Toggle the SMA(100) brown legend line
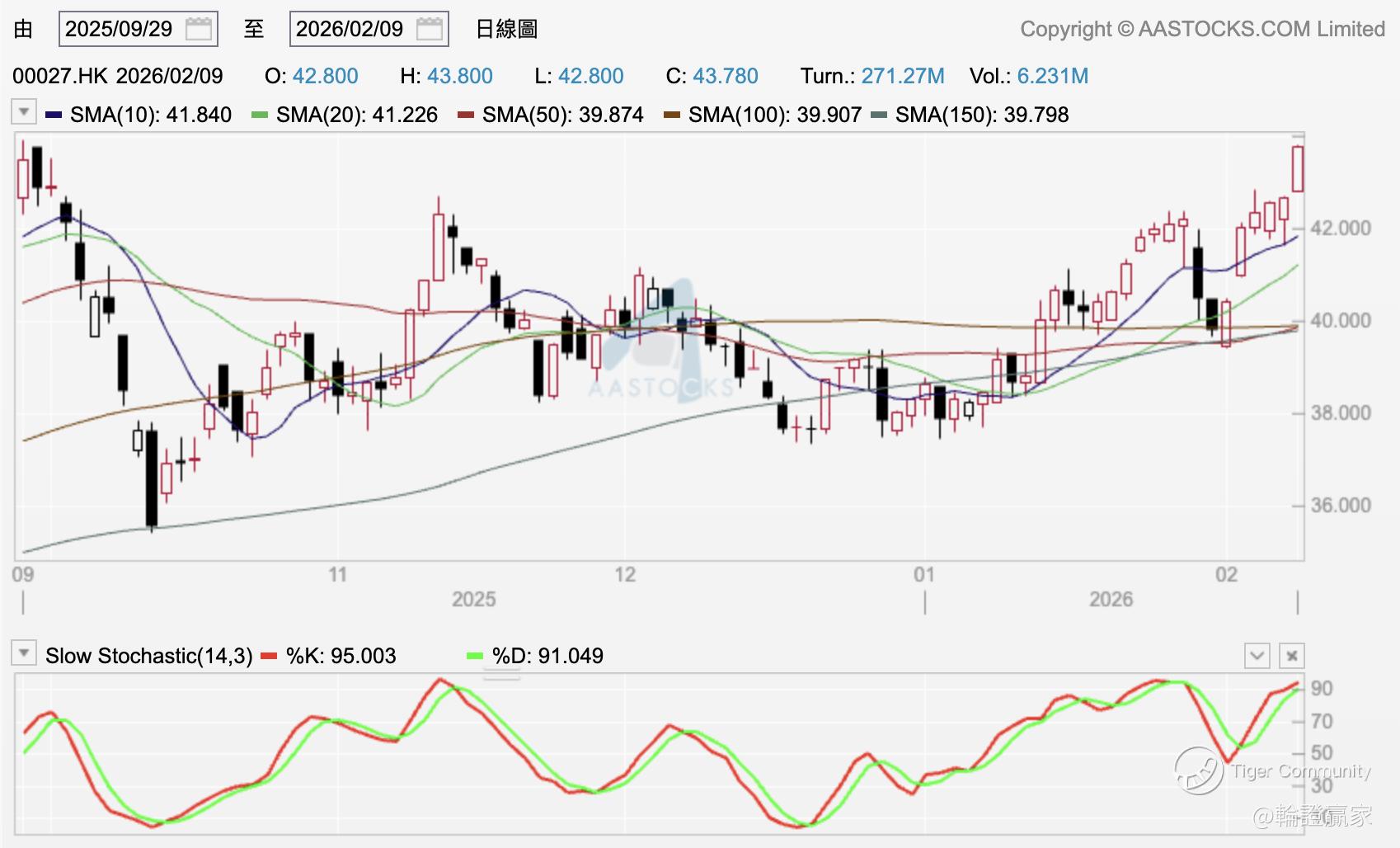Image resolution: width=1400 pixels, height=848 pixels. click(x=672, y=115)
